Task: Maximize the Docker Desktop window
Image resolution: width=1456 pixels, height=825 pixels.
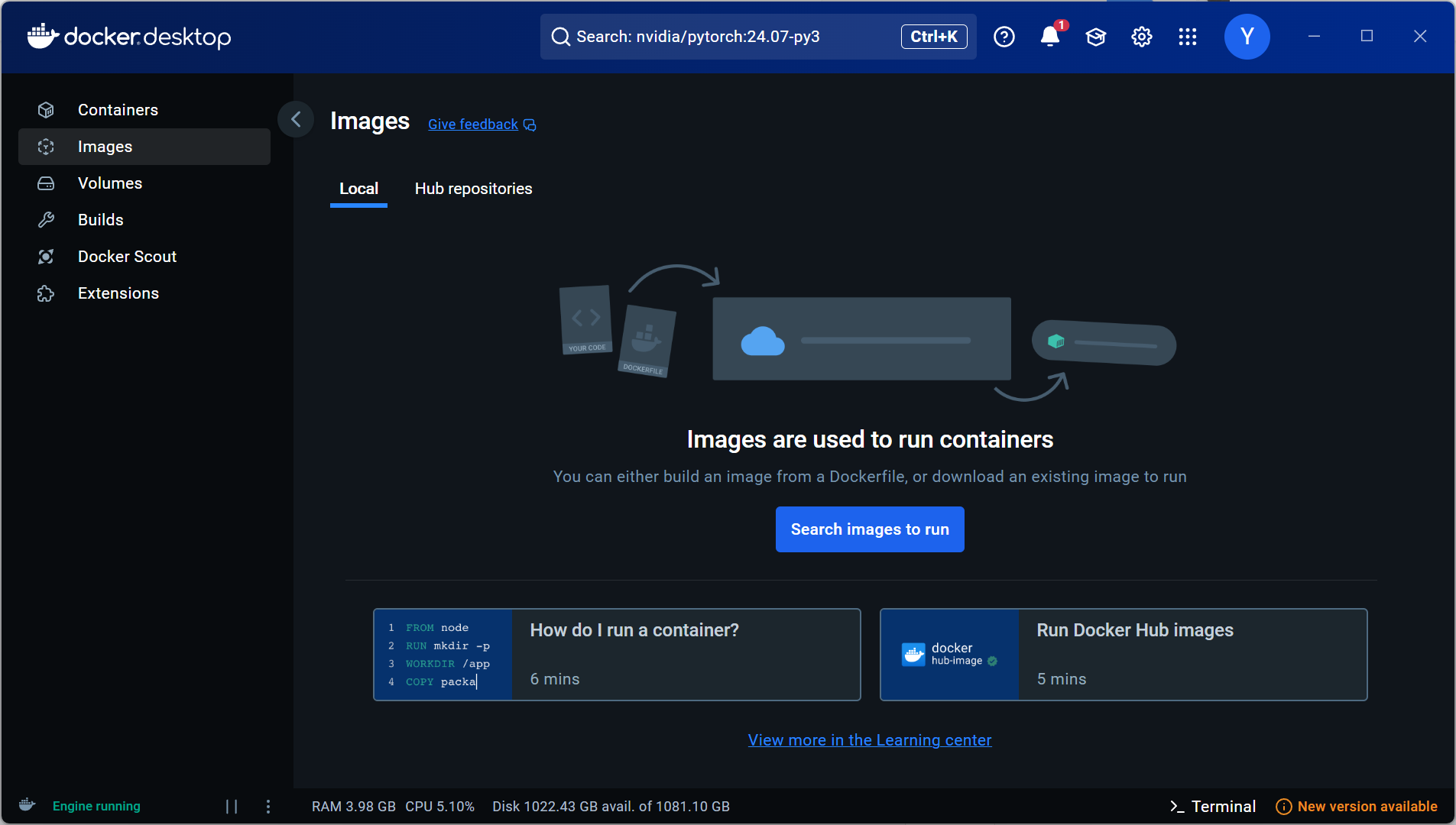Action: 1367,36
